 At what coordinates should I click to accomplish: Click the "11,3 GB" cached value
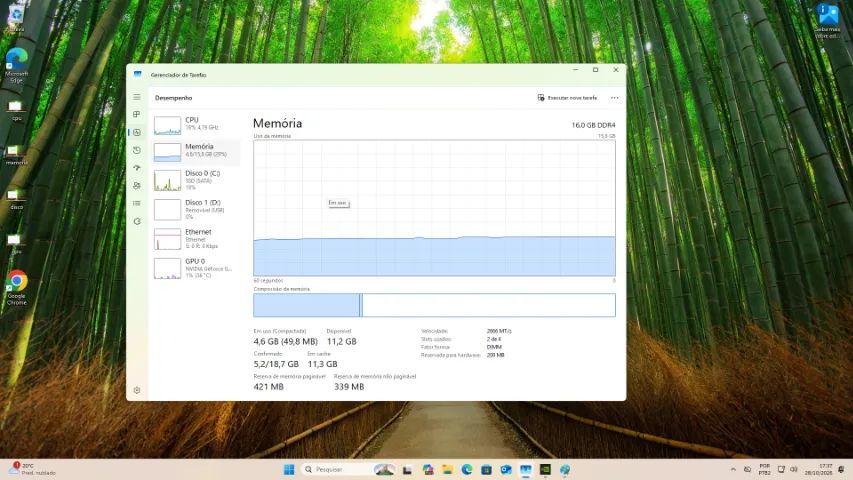323,364
